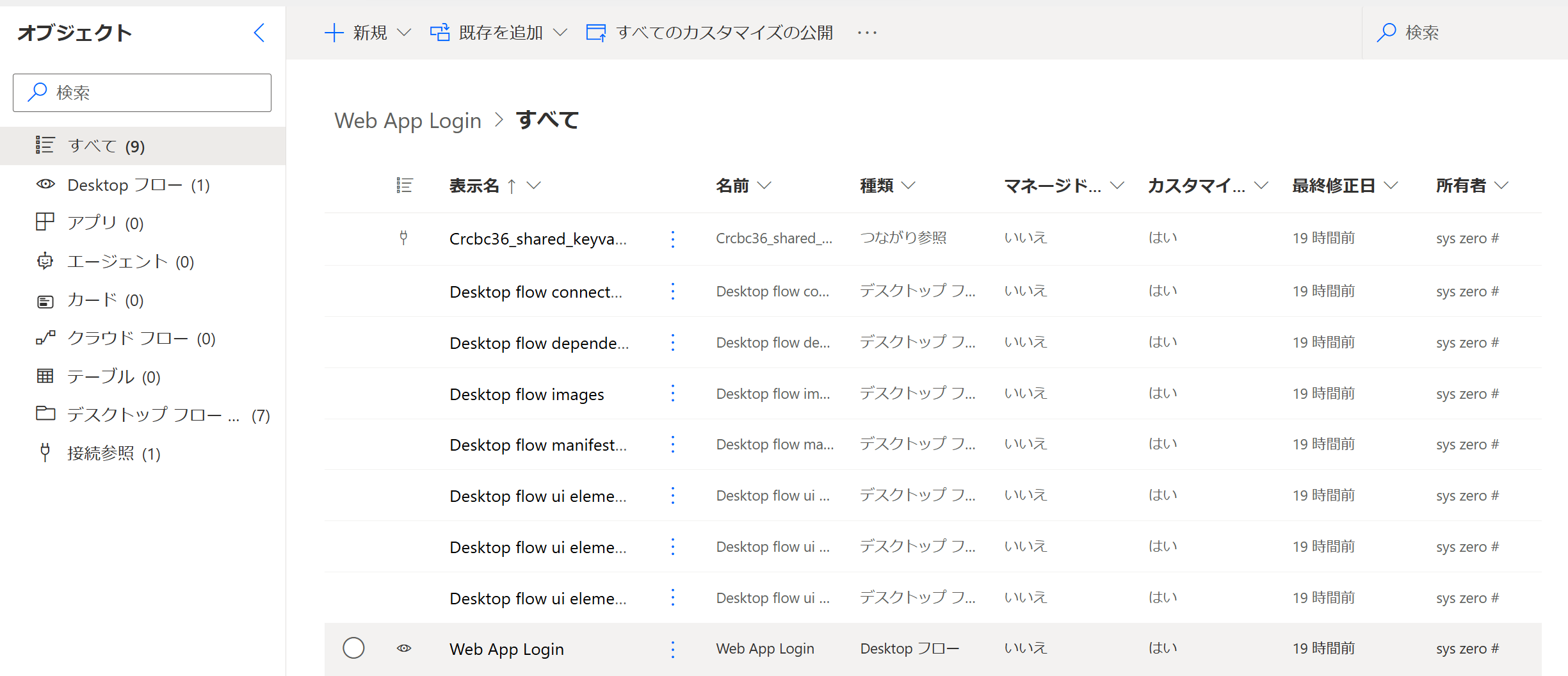Click the Desktop flow de... name cell
This screenshot has width=1568, height=676.
pyautogui.click(x=773, y=342)
